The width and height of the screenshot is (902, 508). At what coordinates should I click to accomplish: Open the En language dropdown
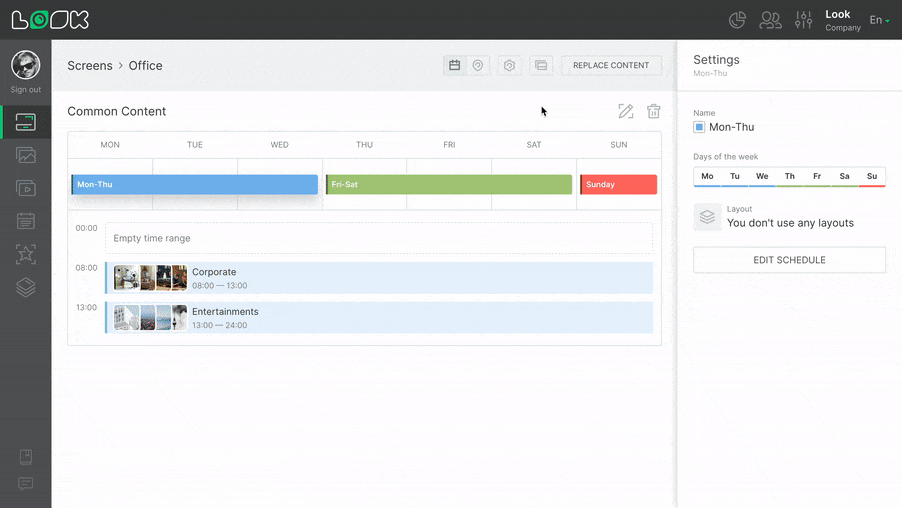(879, 20)
